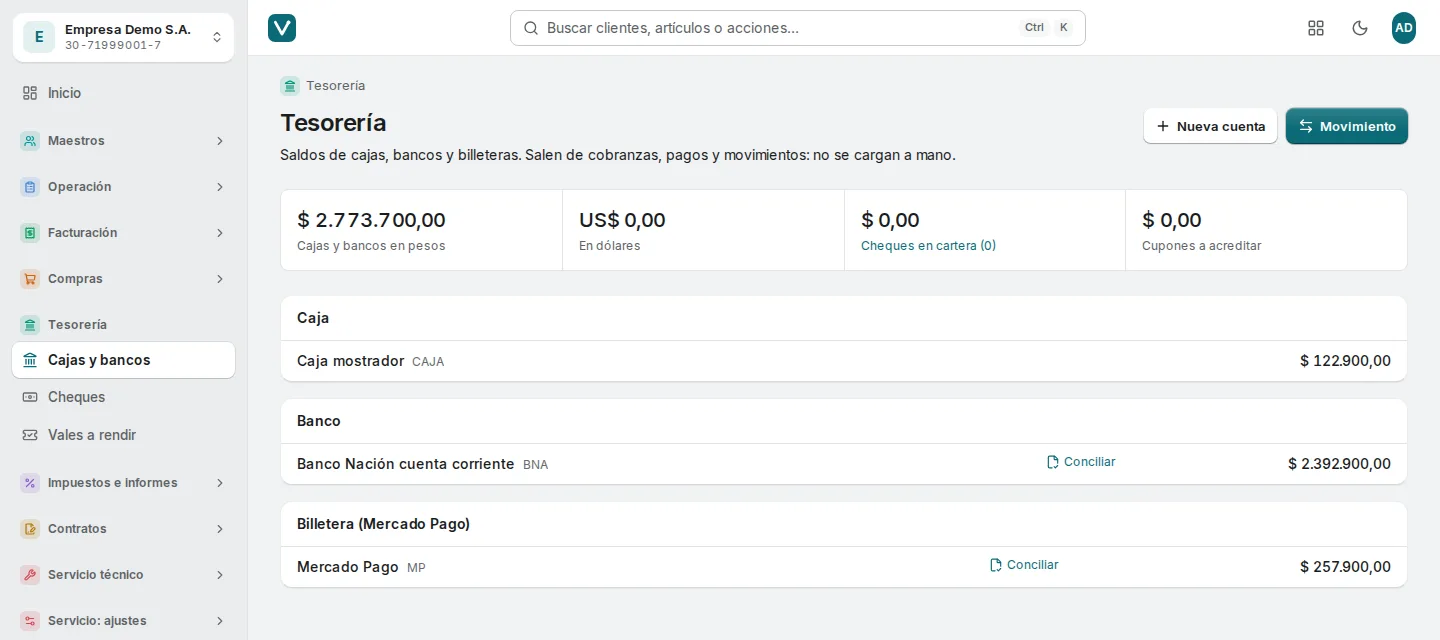The image size is (1440, 640).
Task: Expand the Operación chevron
Action: (220, 187)
